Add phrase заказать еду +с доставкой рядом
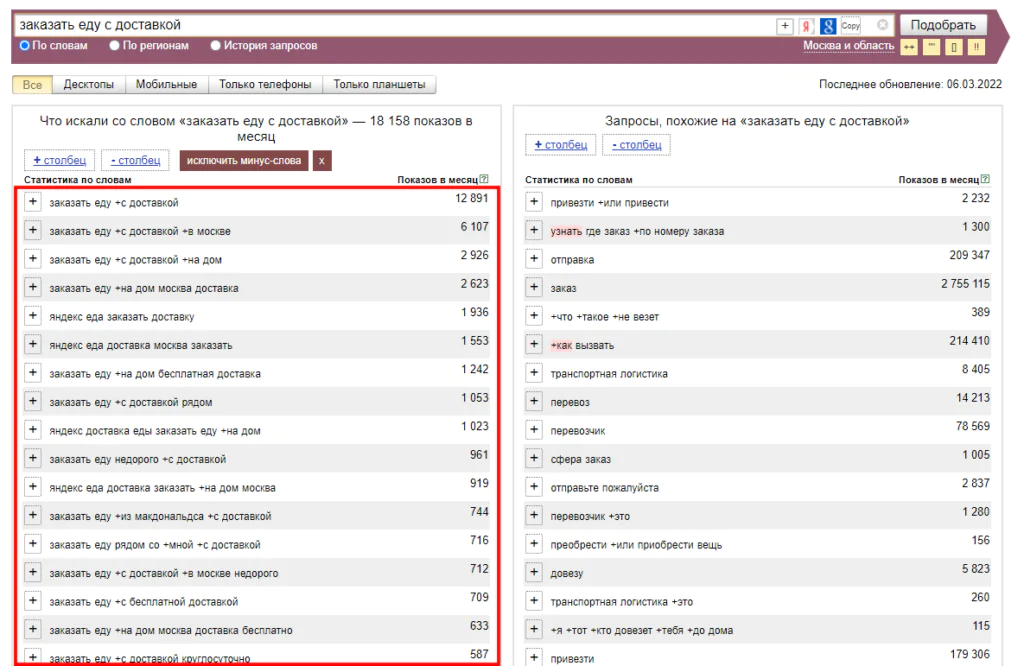Image resolution: width=1024 pixels, height=666 pixels. point(33,402)
